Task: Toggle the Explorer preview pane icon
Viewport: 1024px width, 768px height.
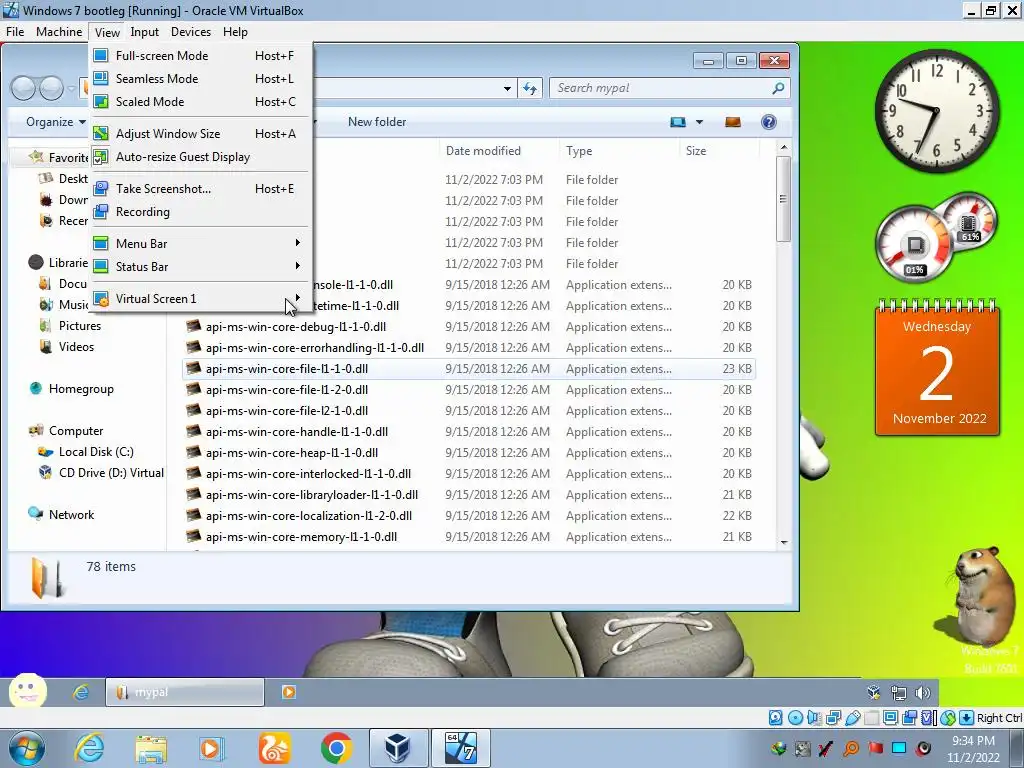Action: (733, 122)
